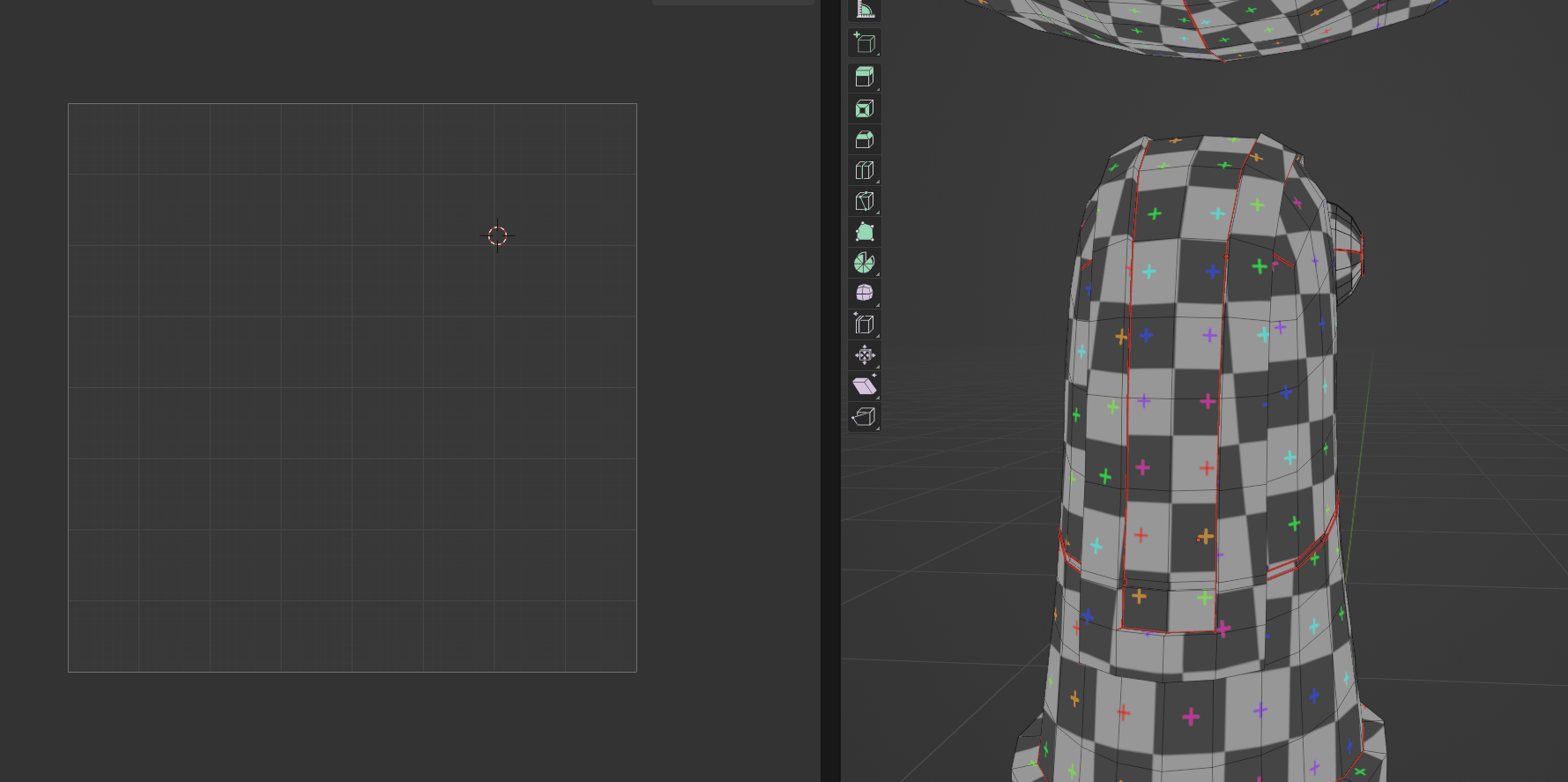Select the Measure tool
The width and height of the screenshot is (1568, 782).
pos(865,9)
